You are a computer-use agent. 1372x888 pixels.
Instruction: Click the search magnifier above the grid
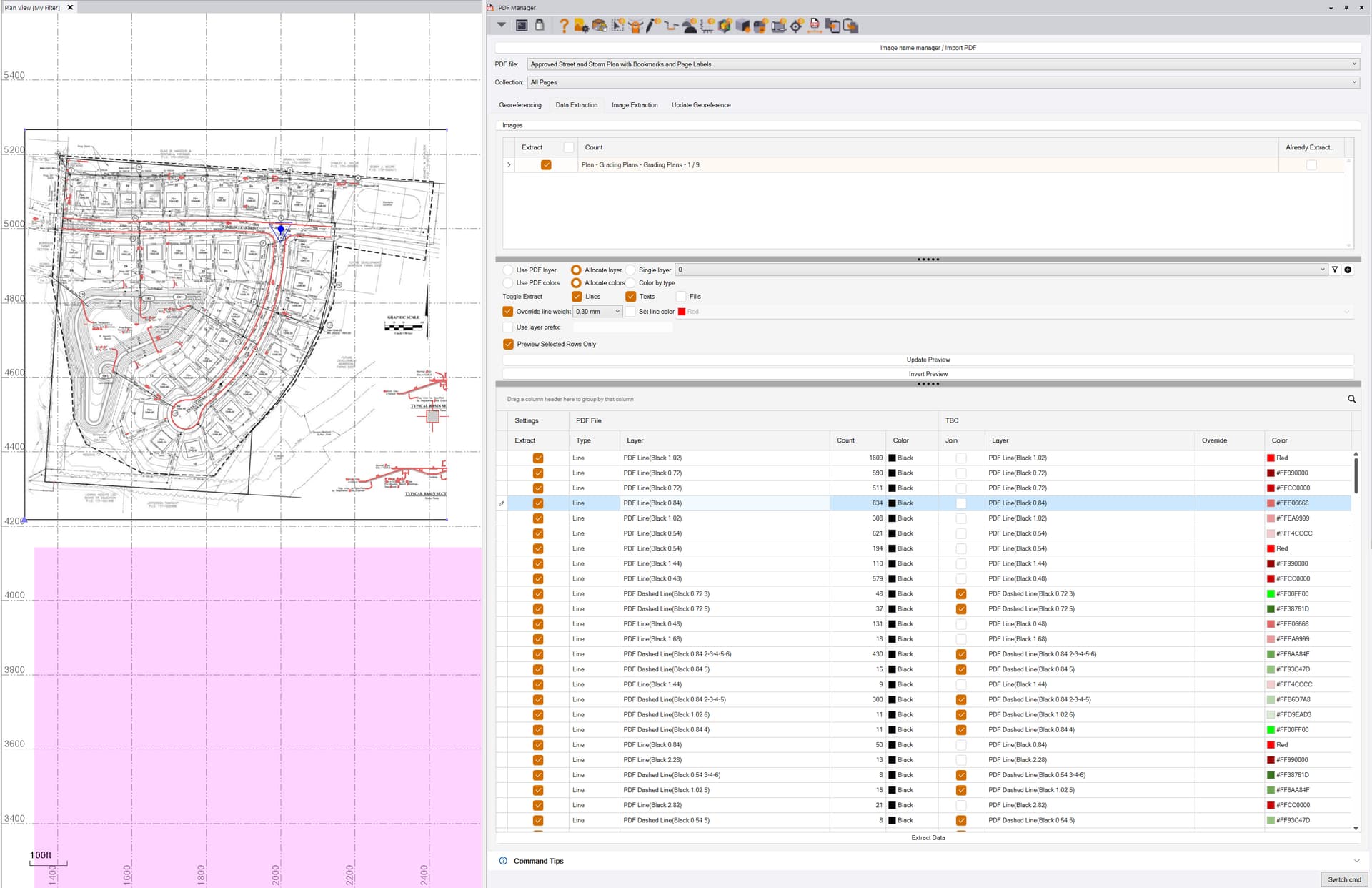click(1351, 399)
